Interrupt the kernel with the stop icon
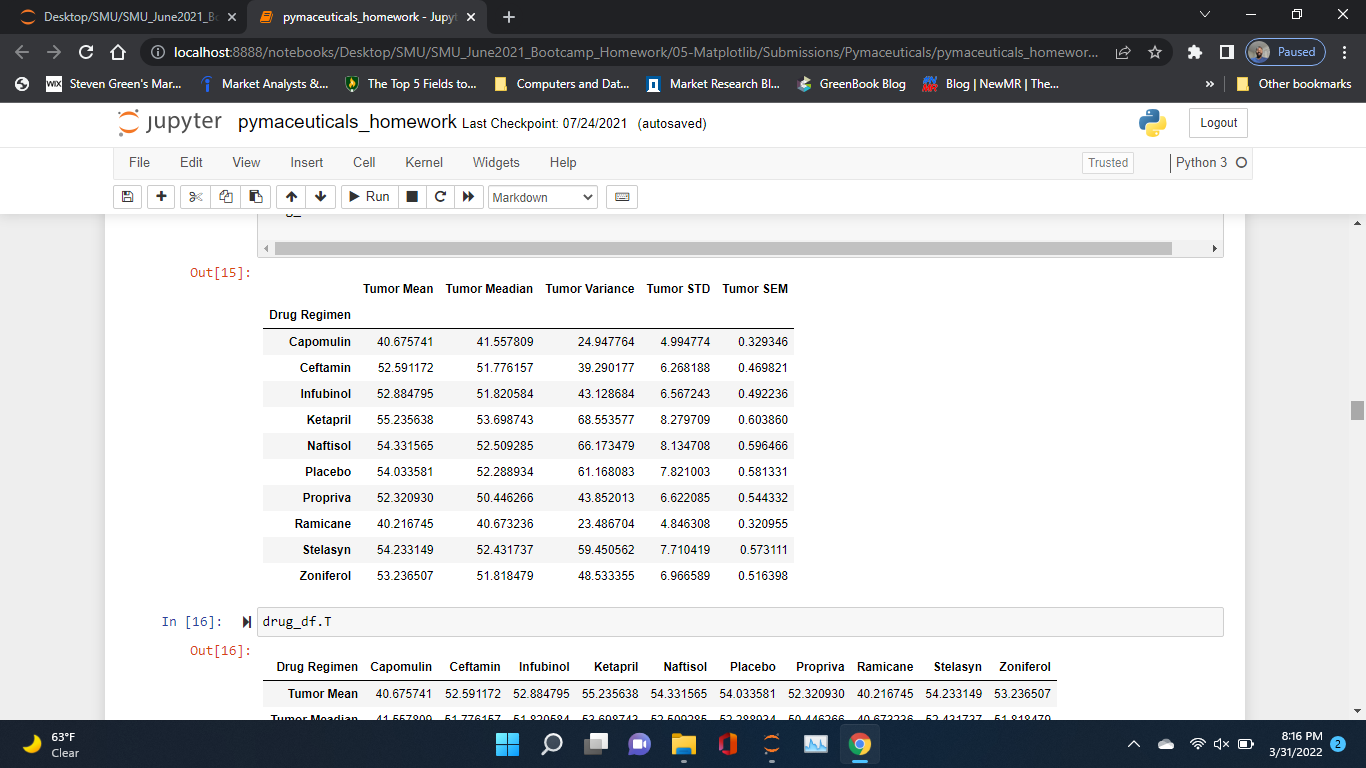Viewport: 1366px width, 768px height. pos(411,197)
